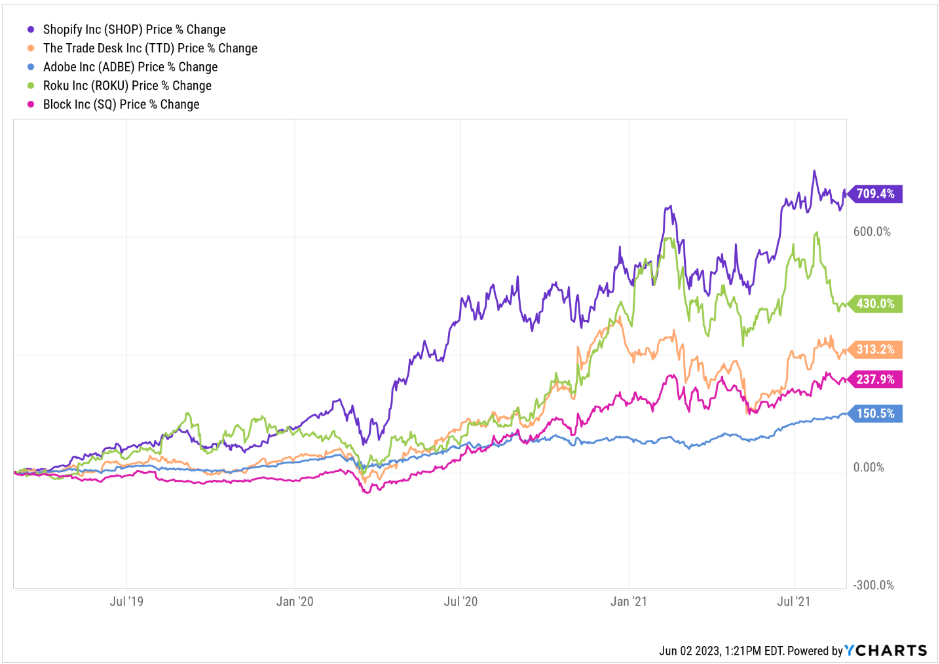Select the Block Inc (SQ) legend label
Viewport: 939px width, 664px height.
(121, 104)
